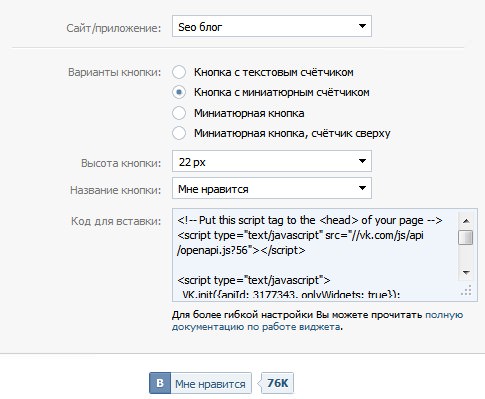The width and height of the screenshot is (485, 399).
Task: Open the полную документацию по работе виджета link
Action: tap(317, 321)
